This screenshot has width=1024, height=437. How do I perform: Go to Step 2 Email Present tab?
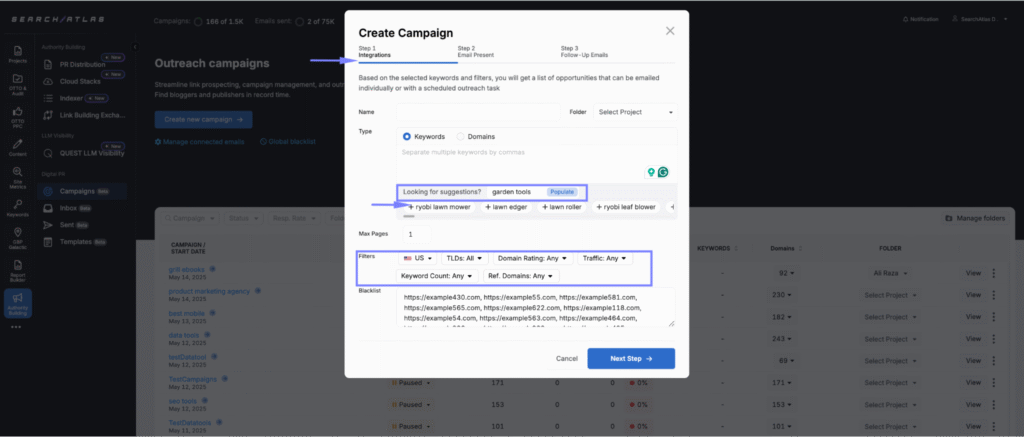tap(475, 52)
